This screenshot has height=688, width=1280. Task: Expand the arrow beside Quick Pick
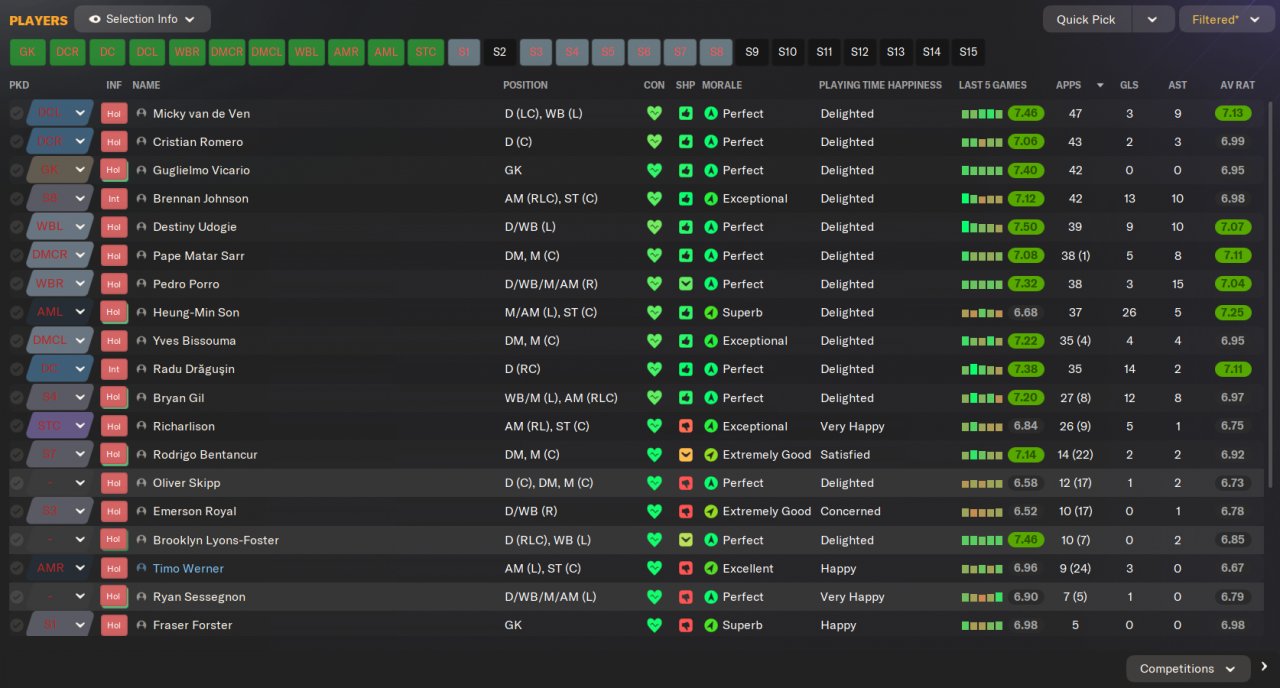1153,19
